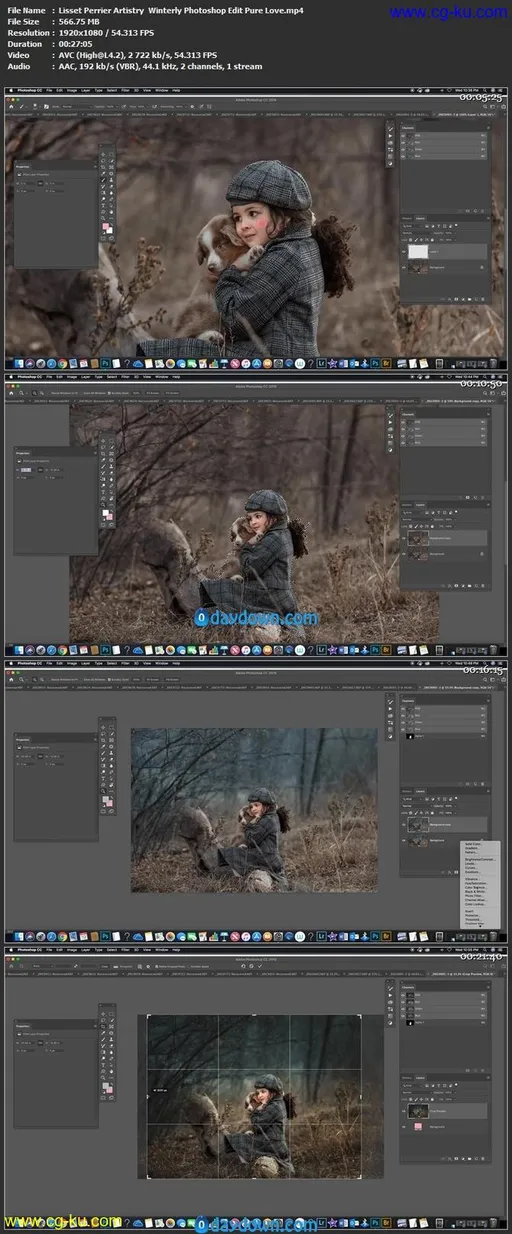
Task: Click the Apple menu in the 00:10:50 frame
Action: coord(10,377)
